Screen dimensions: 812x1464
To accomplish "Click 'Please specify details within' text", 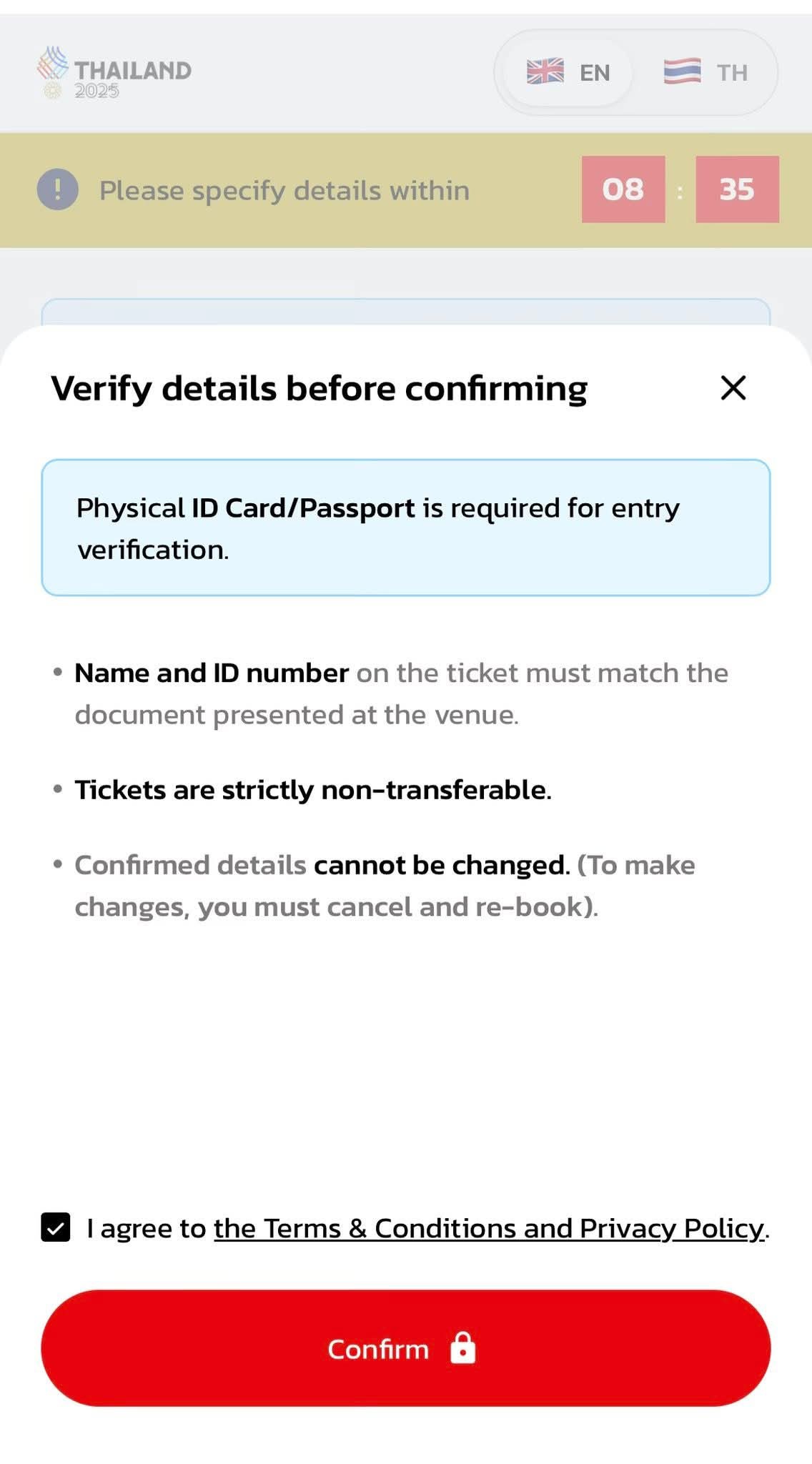I will point(284,191).
